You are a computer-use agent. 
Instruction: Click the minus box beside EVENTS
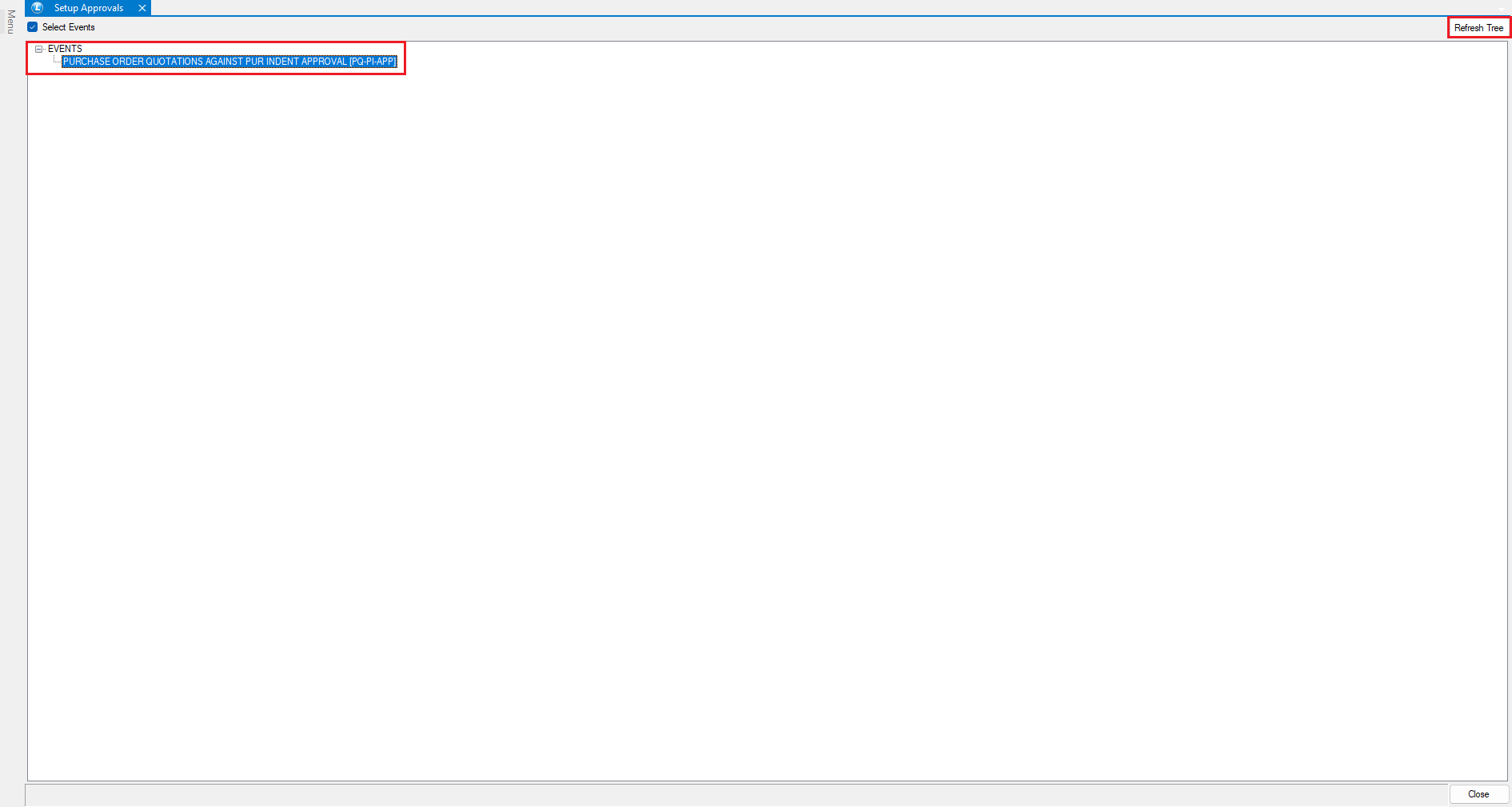(38, 49)
